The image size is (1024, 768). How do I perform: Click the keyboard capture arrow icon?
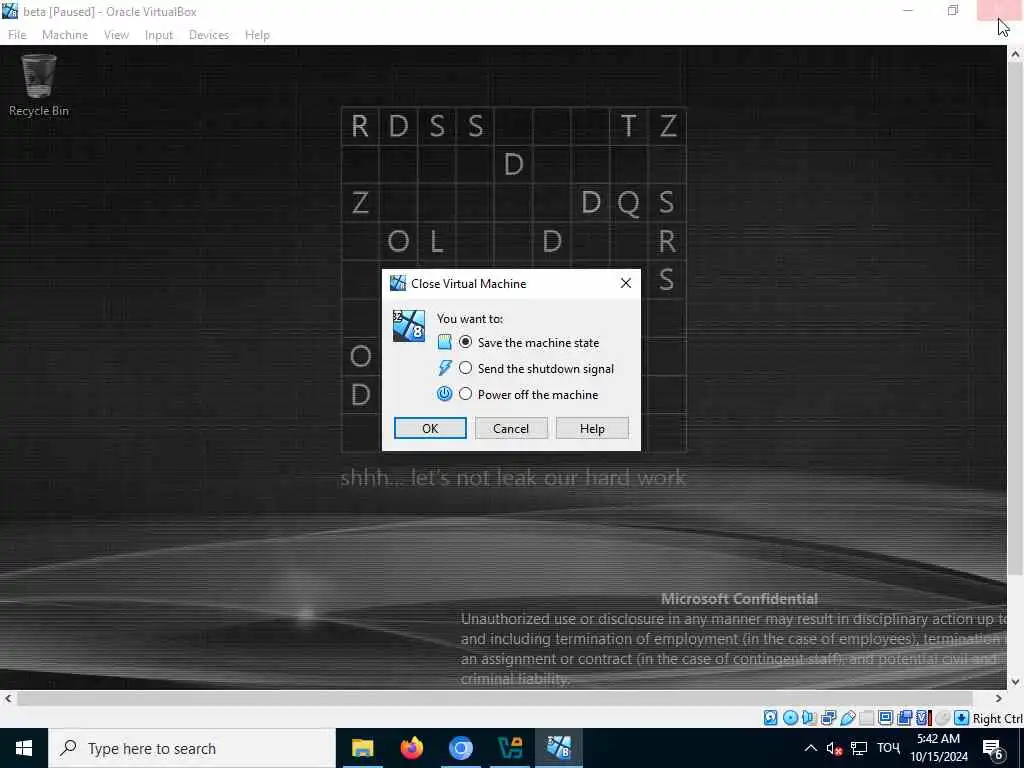click(961, 718)
